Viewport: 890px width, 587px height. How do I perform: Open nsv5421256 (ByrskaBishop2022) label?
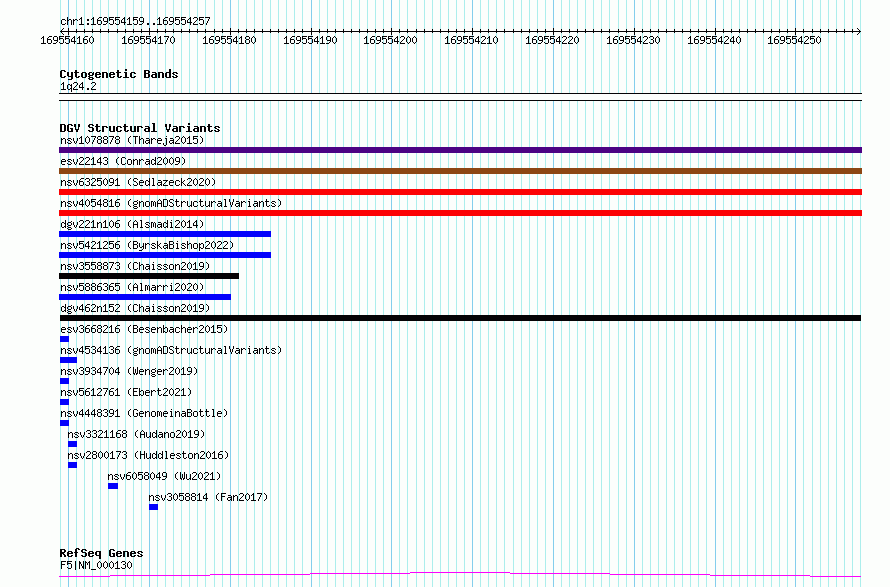tap(147, 245)
